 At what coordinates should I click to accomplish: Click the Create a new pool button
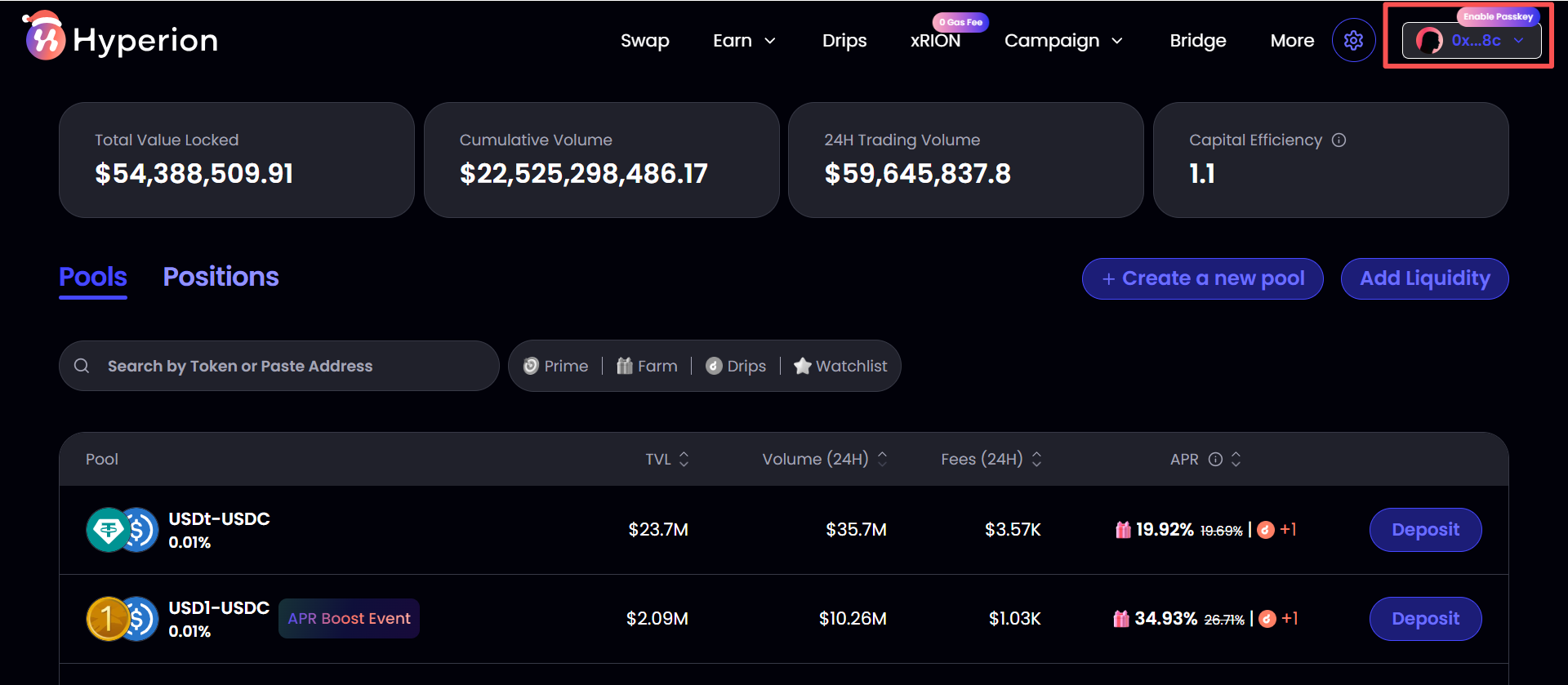coord(1202,278)
